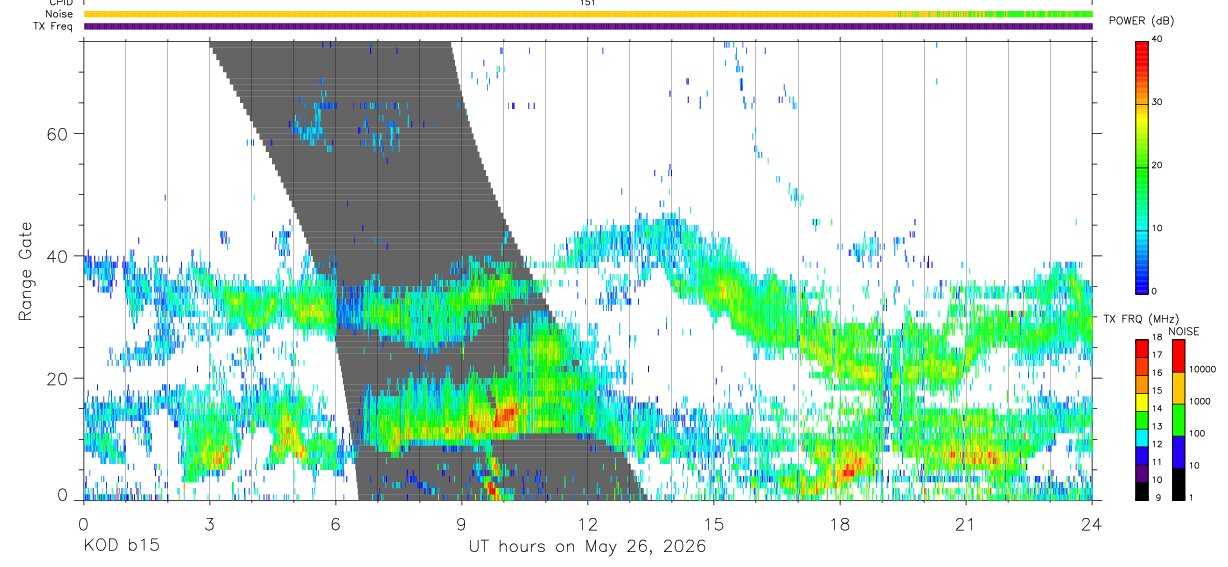Screen dimensions: 1228x567
Task: Click the 100 label on NOISE scale
Action: pos(1197,434)
